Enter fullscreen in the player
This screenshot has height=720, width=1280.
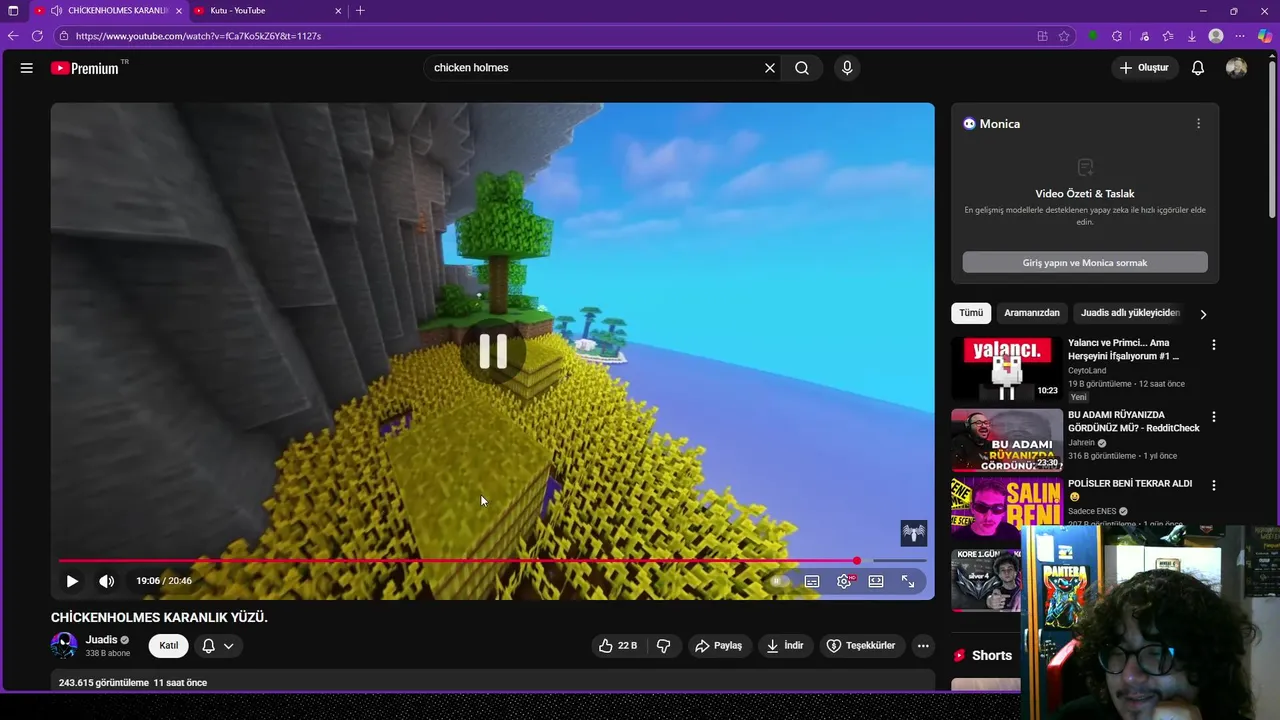pyautogui.click(x=908, y=581)
